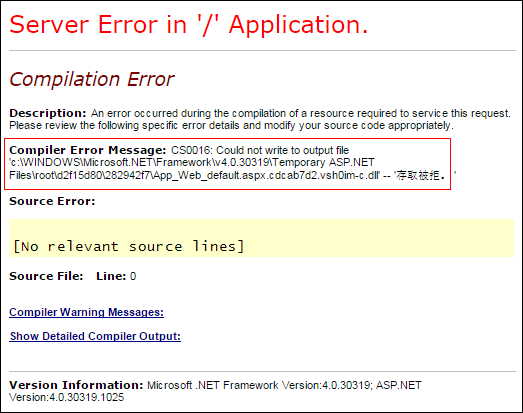Select the 'Server Error in '/' Application.' heading
This screenshot has height=413, width=523.
[189, 25]
